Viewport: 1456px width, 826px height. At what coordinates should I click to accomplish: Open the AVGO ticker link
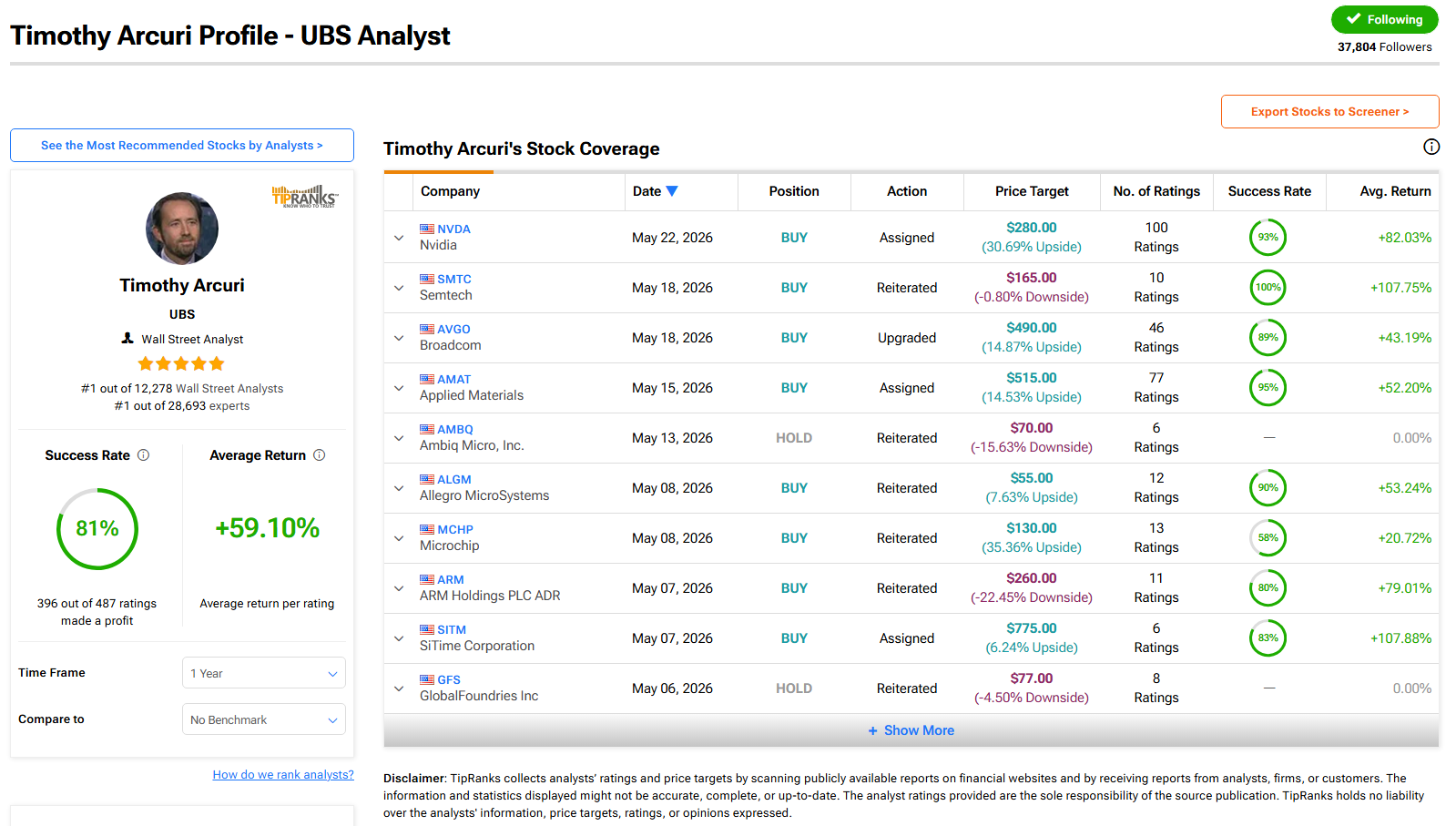[x=453, y=330]
